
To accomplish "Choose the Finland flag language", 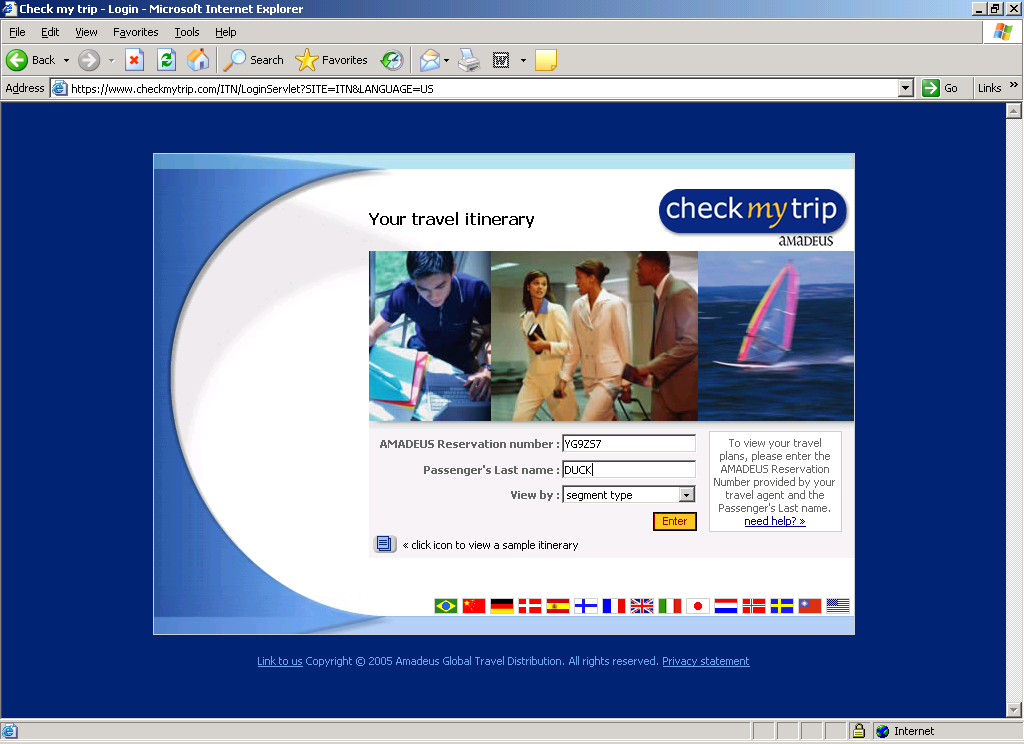I will [586, 606].
